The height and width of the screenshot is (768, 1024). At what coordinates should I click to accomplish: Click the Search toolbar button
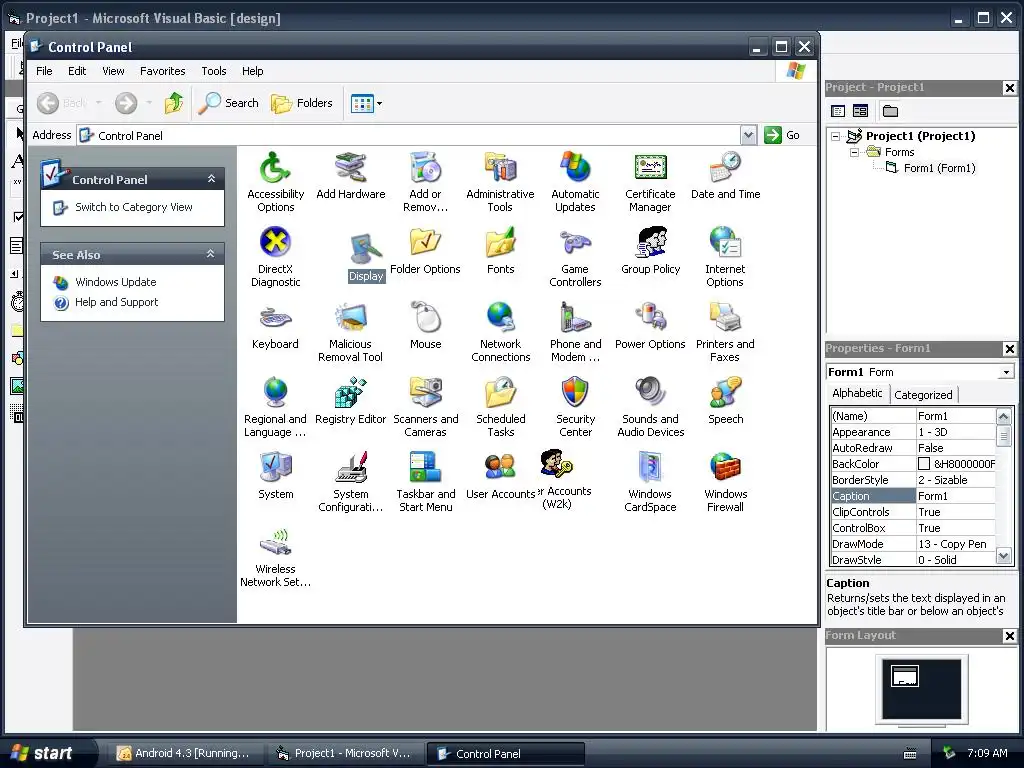pyautogui.click(x=229, y=103)
